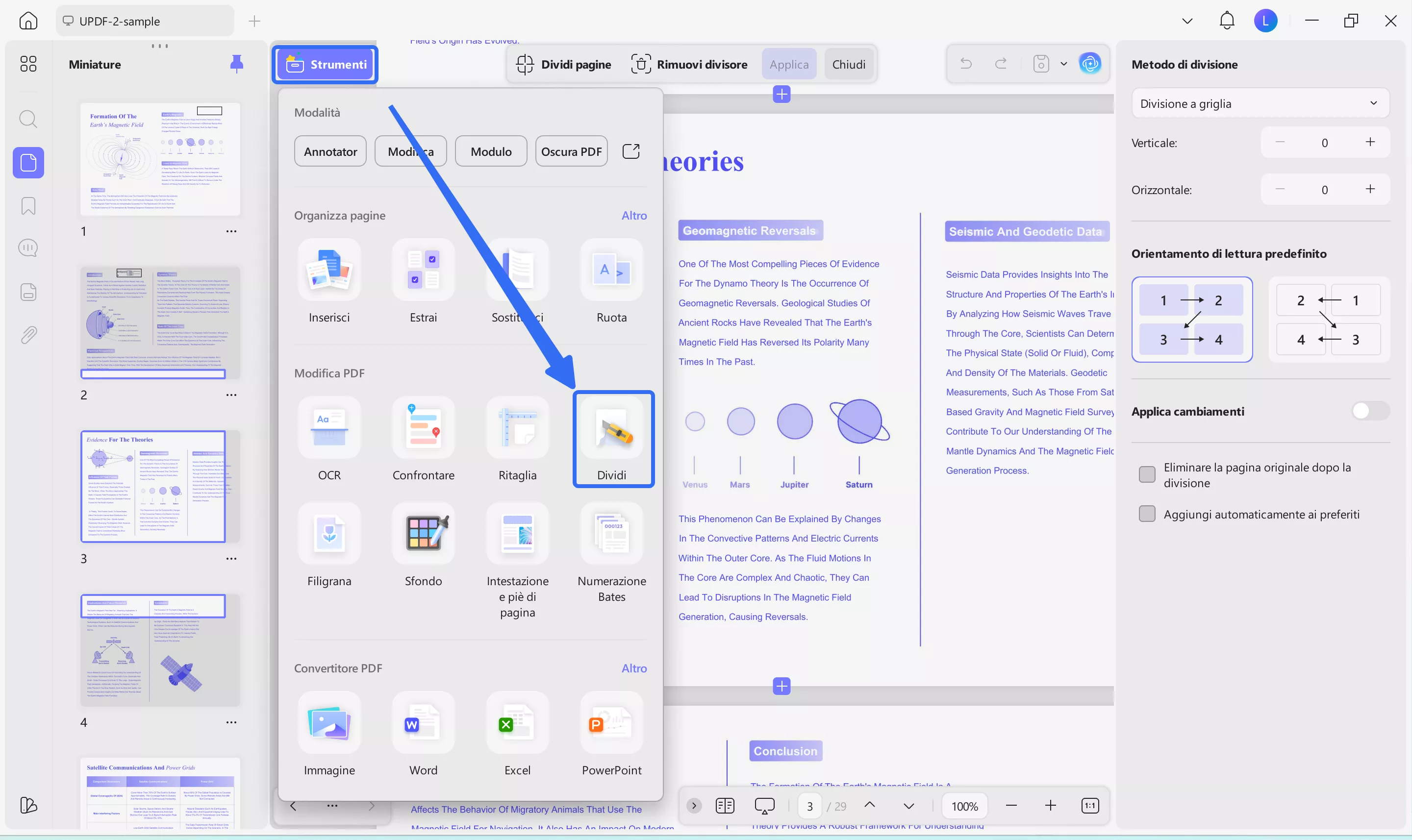Viewport: 1412px width, 840px height.
Task: Expand the save options chevron
Action: [x=1063, y=64]
